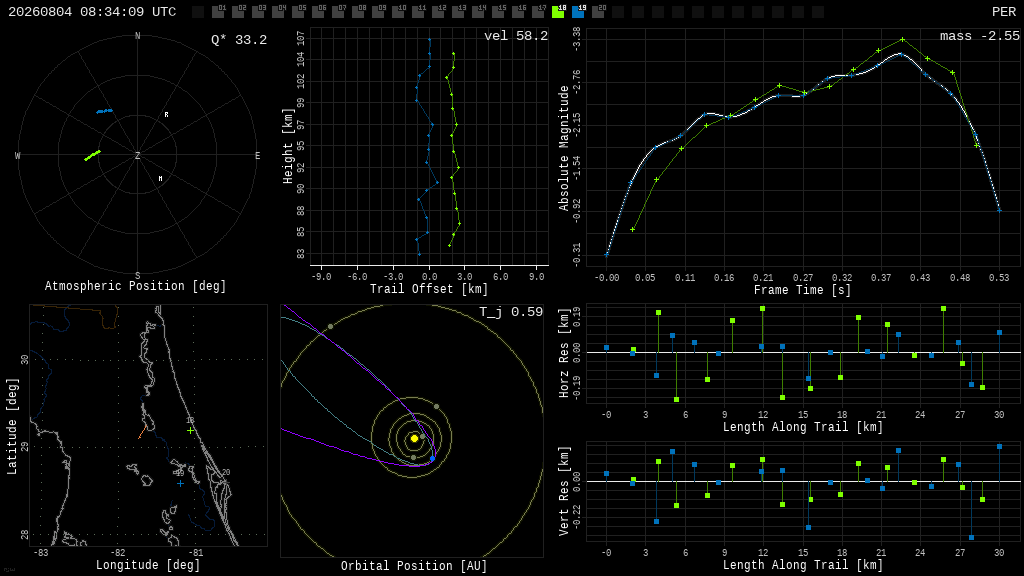The image size is (1024, 576).
Task: Select the blue station 19 indicator box
Action: [x=579, y=12]
